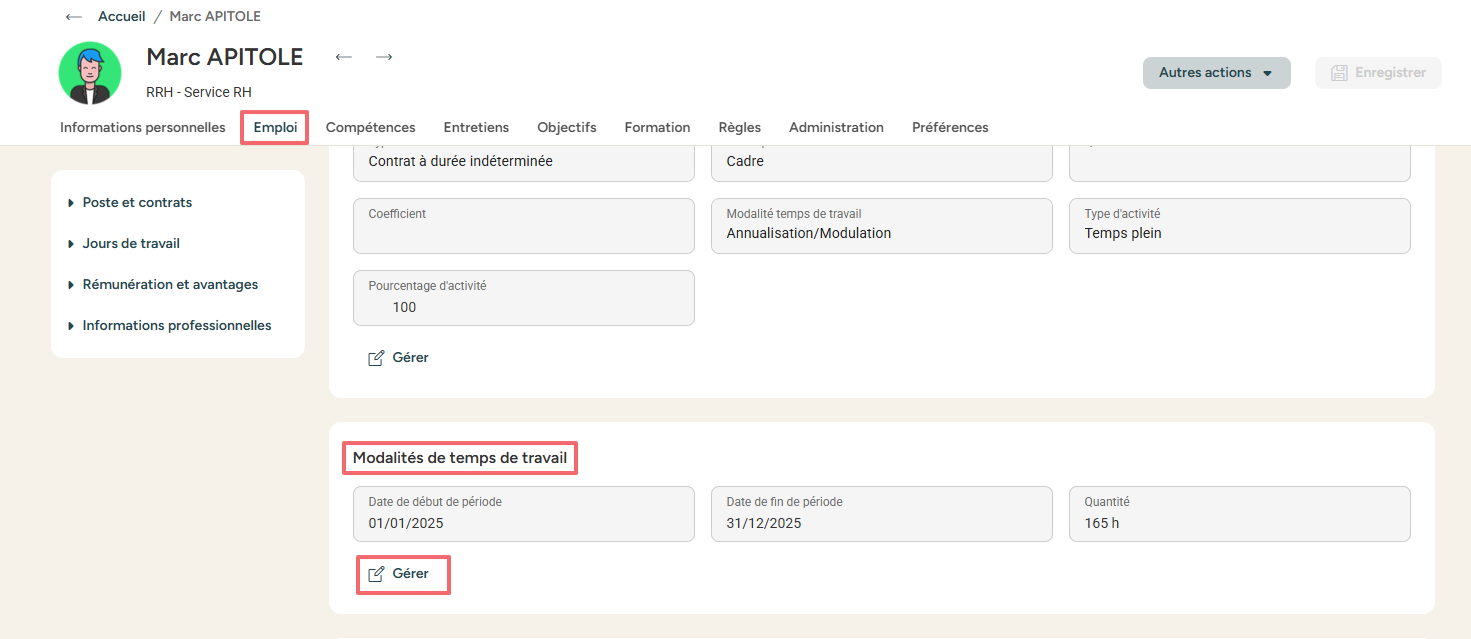Click Gérer under Modalités de temps de travail
This screenshot has height=639, width=1471.
pos(410,574)
